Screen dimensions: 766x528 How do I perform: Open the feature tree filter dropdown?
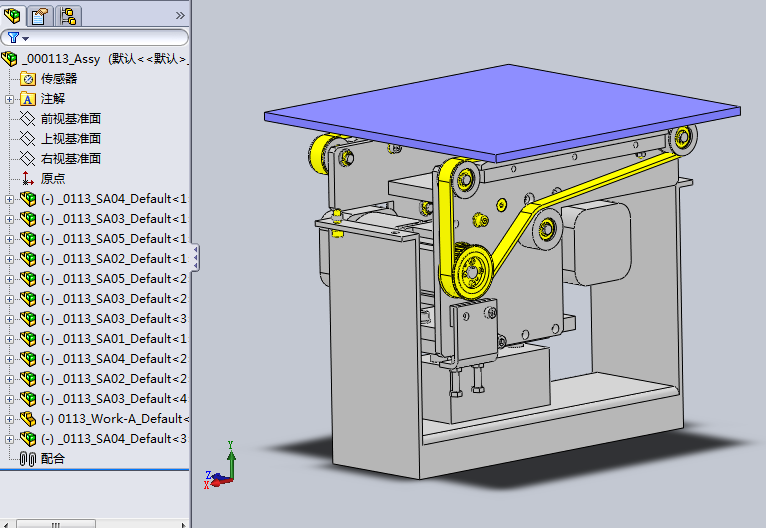(18, 38)
